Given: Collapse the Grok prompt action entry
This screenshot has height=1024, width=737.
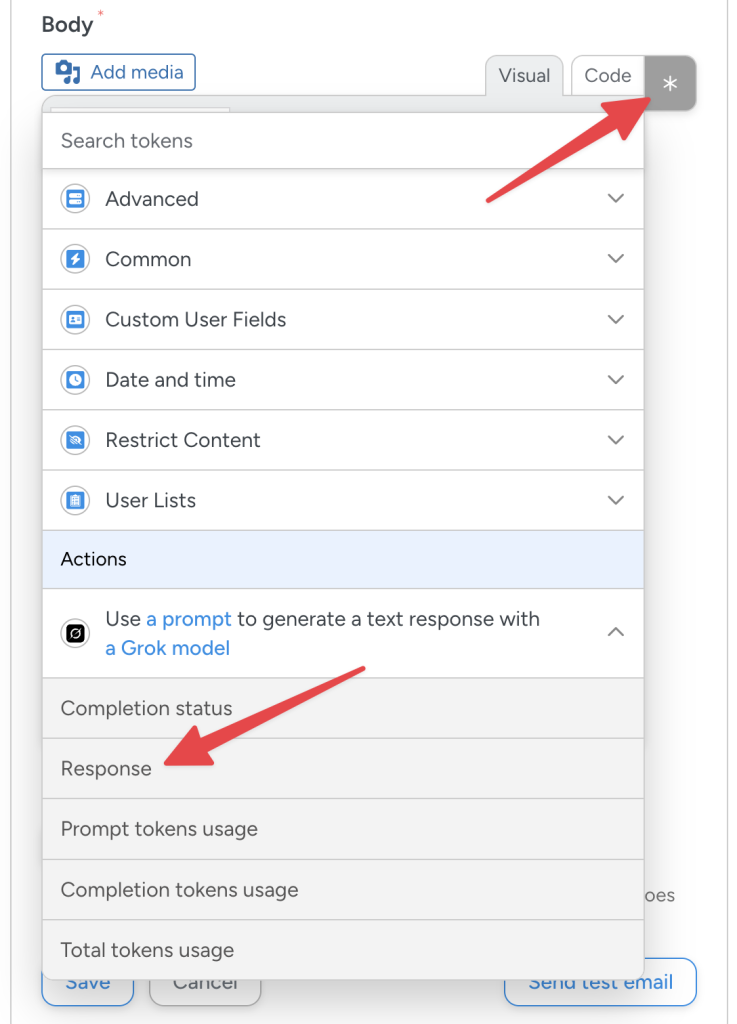Looking at the screenshot, I should point(616,632).
